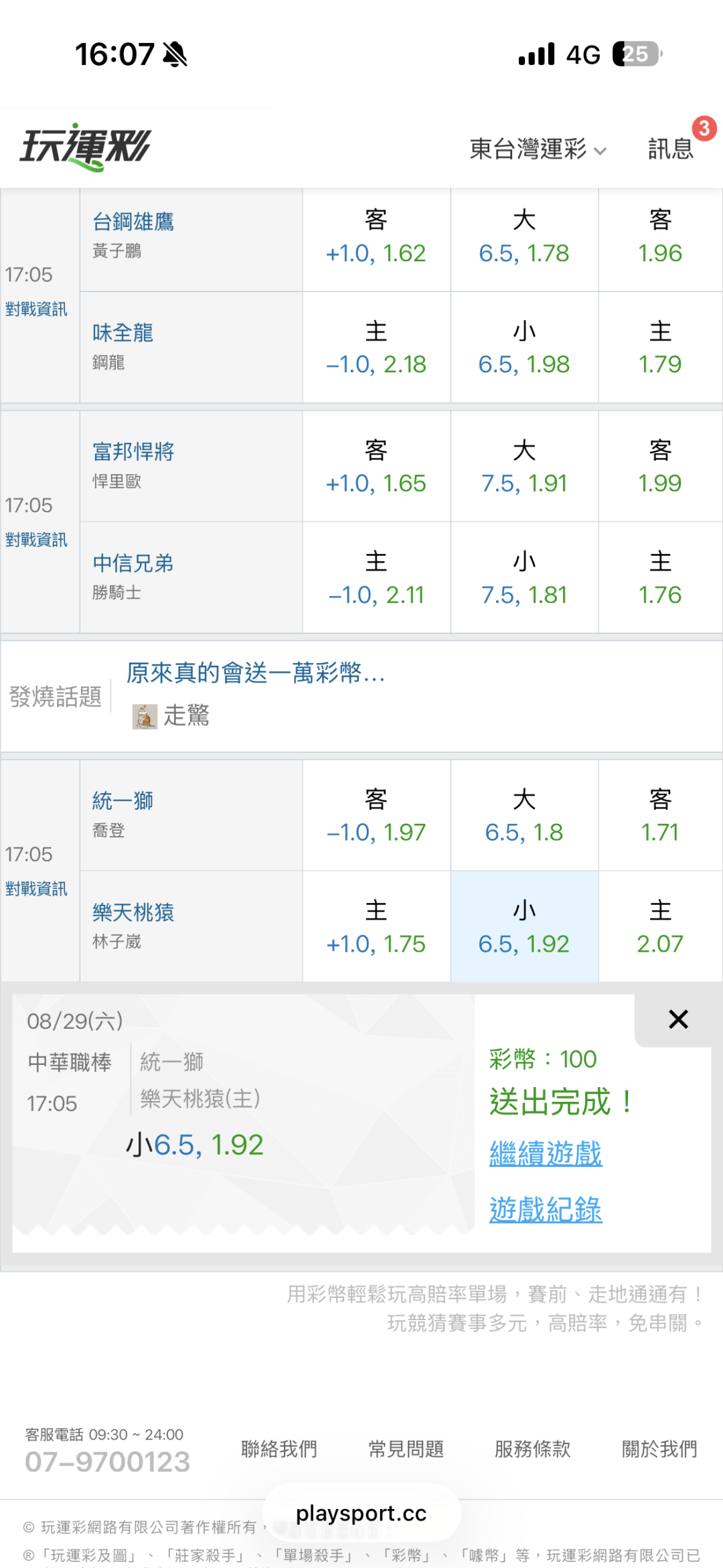Image resolution: width=723 pixels, height=1568 pixels.
Task: Open hot topic 原來真的會送一萬彩幣
Action: (256, 672)
